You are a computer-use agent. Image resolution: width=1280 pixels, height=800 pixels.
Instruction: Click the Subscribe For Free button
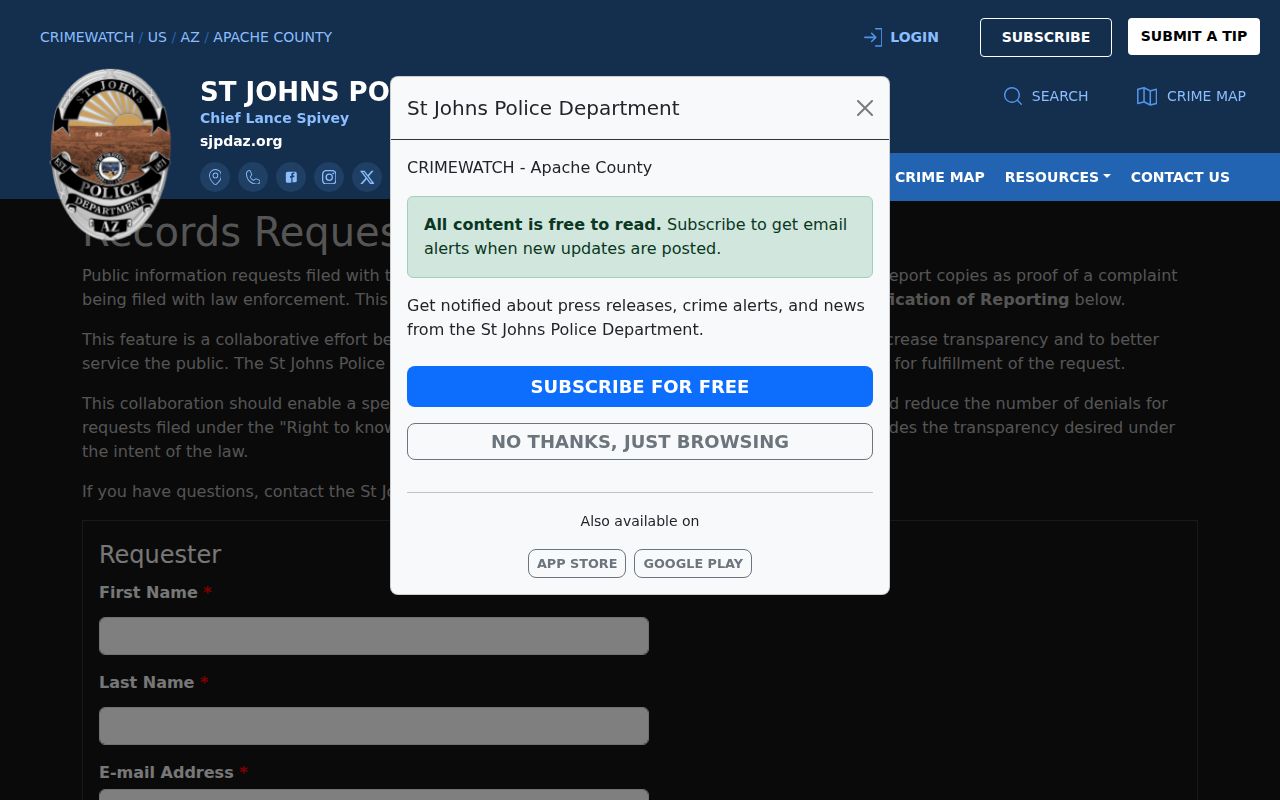(640, 386)
